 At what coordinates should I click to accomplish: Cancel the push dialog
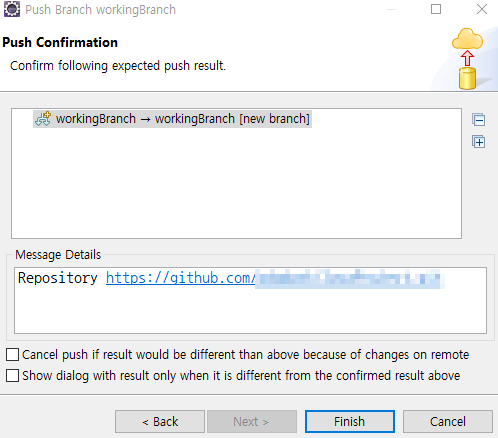(448, 422)
